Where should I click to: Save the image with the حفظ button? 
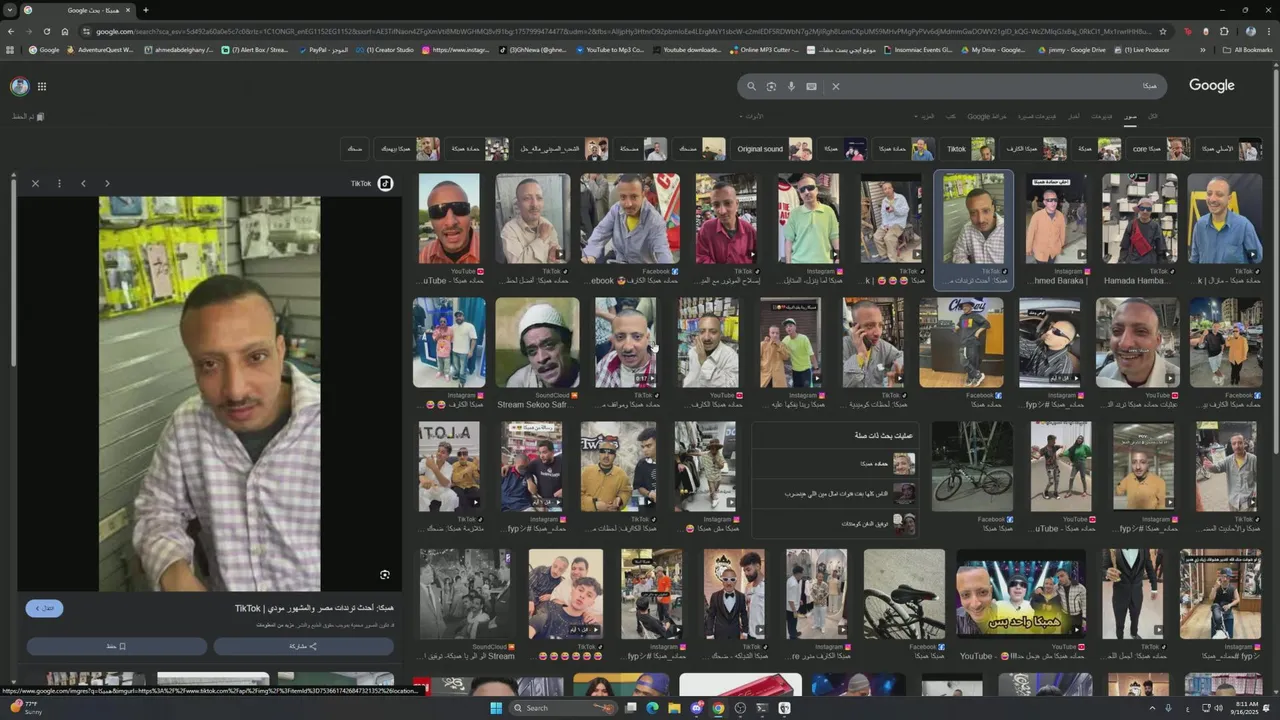click(116, 646)
